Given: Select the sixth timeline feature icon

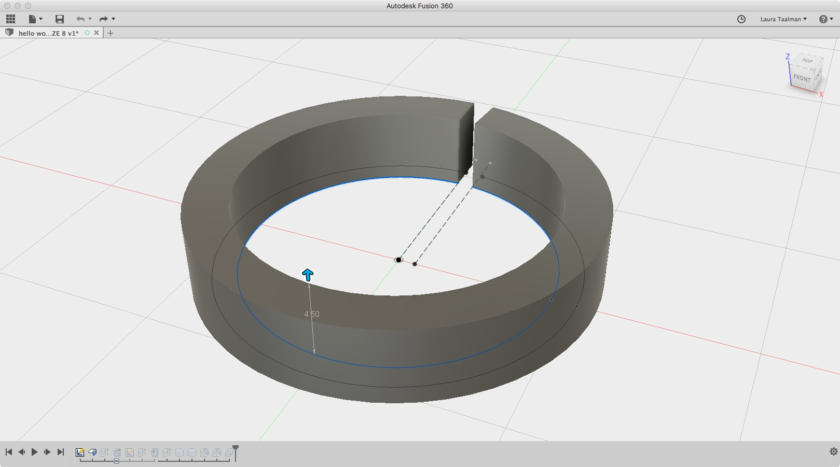Looking at the screenshot, I should point(142,453).
